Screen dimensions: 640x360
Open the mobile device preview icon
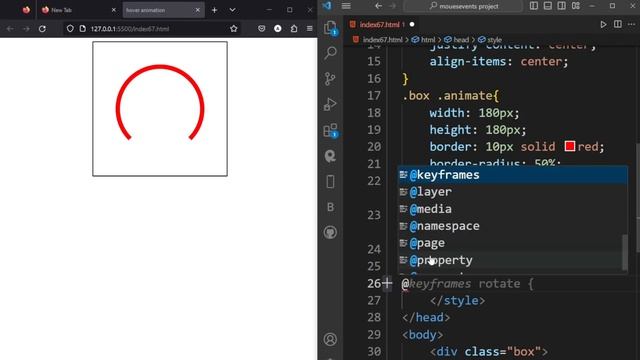pos(330,182)
